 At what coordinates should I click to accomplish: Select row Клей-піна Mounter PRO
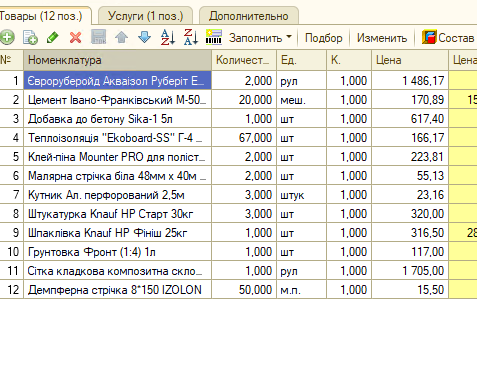117,156
